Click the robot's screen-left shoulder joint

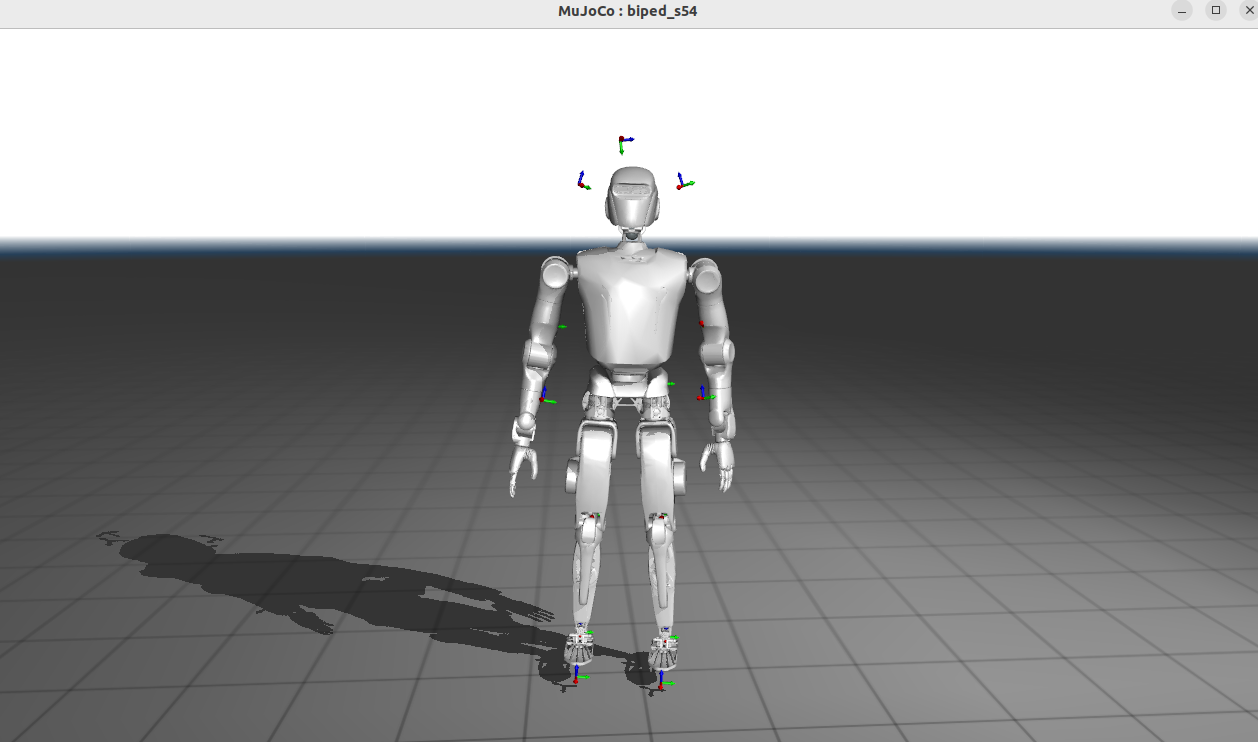[x=554, y=273]
